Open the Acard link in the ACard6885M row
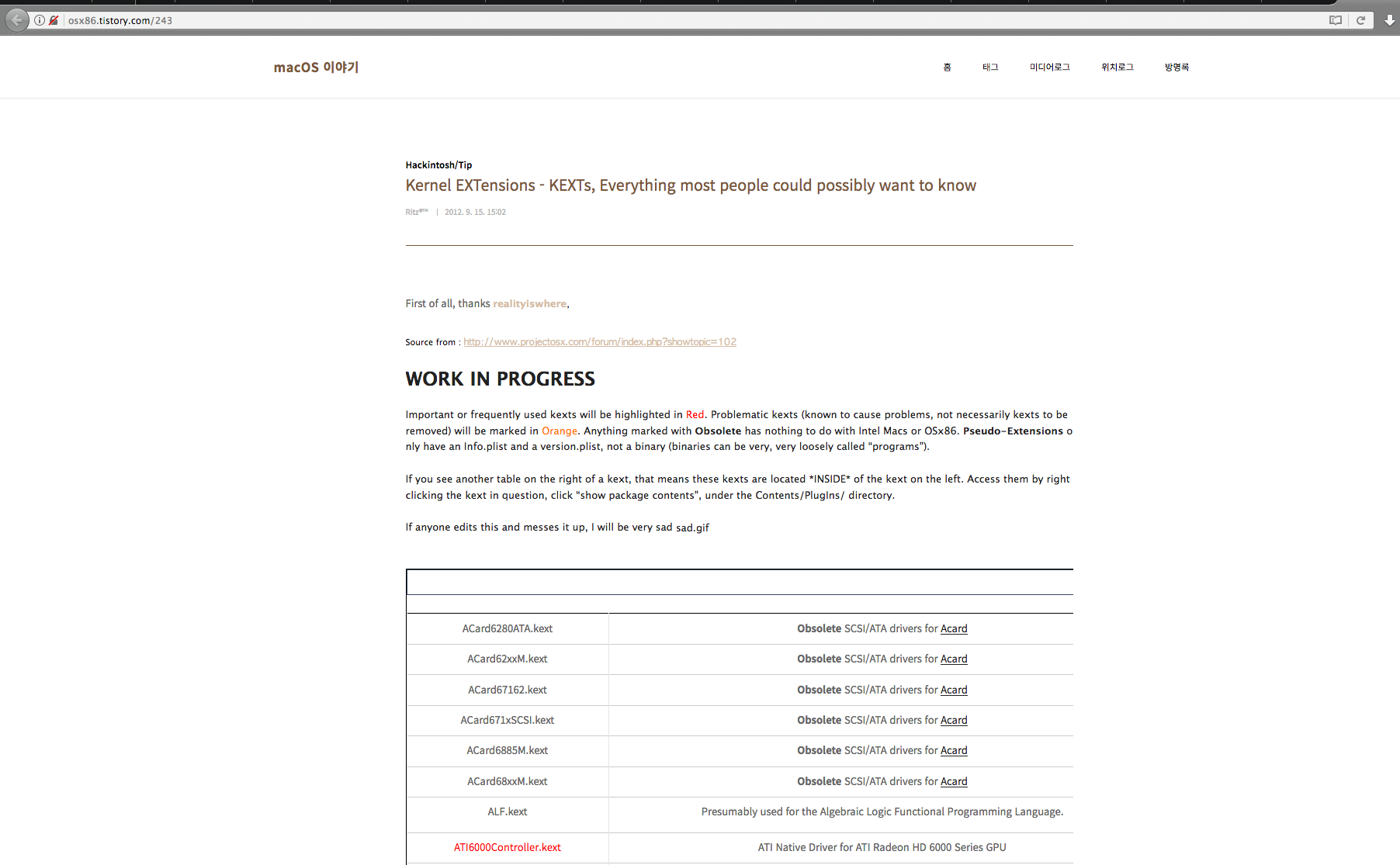This screenshot has height=865, width=1400. tap(954, 750)
